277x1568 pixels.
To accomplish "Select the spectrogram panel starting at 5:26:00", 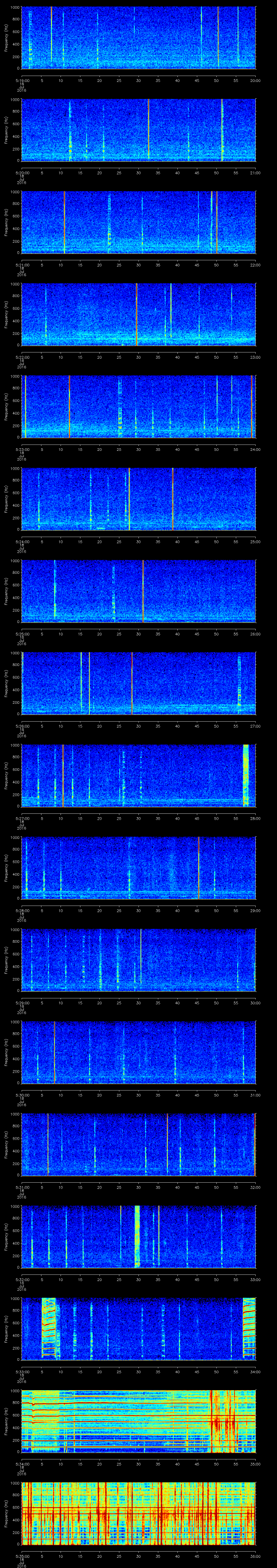I will click(x=139, y=683).
